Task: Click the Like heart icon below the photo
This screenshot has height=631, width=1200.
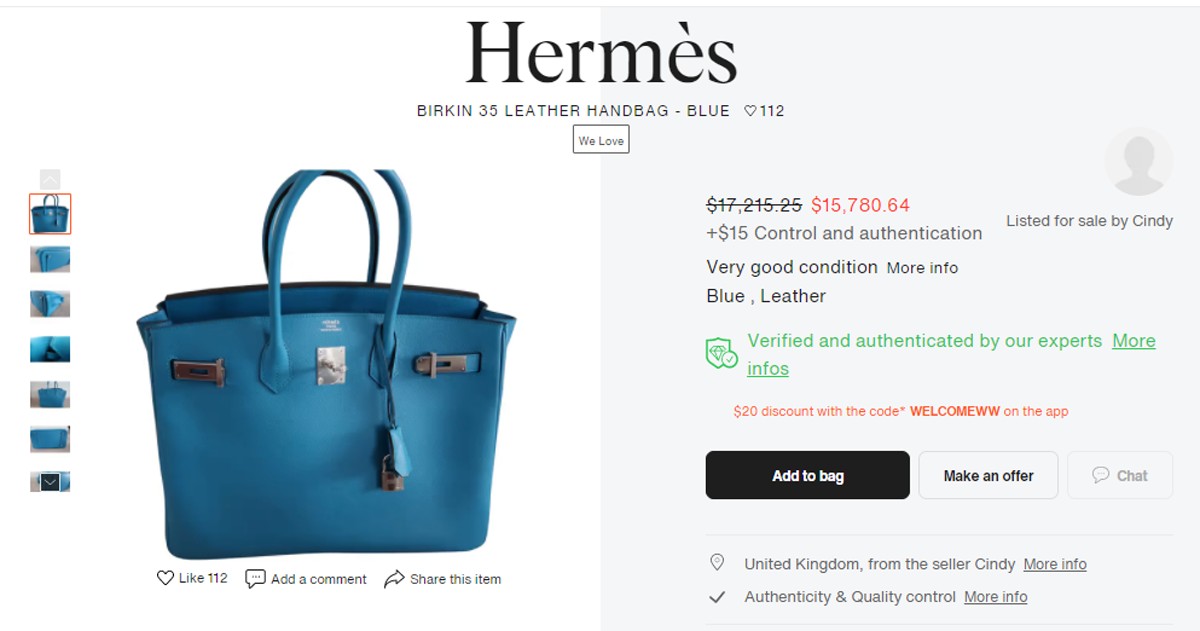Action: point(165,578)
